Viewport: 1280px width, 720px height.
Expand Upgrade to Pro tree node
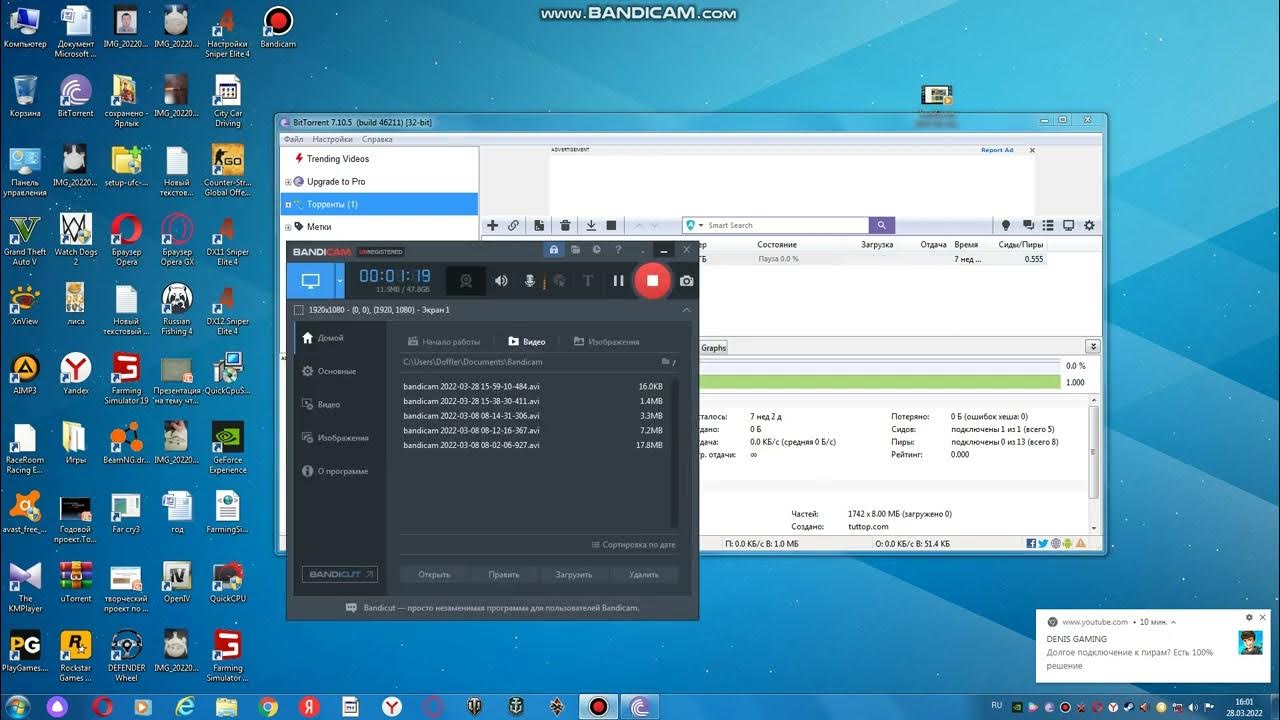click(x=288, y=182)
